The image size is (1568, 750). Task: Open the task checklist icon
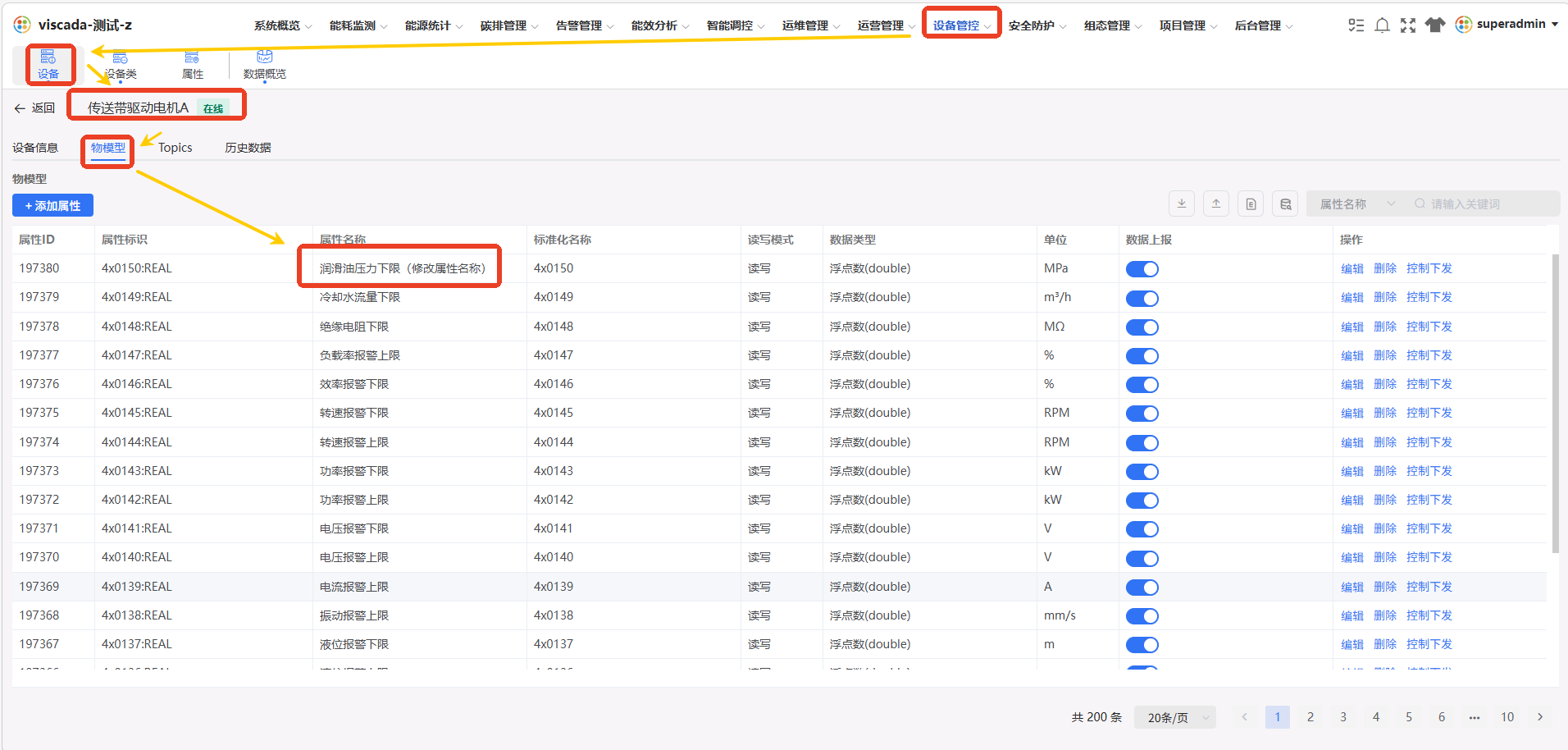tap(1356, 25)
